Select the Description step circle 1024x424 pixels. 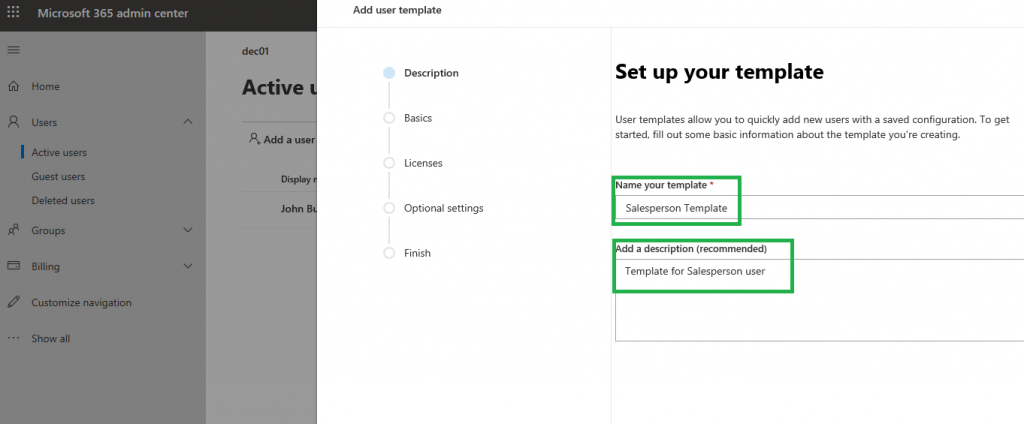point(389,73)
